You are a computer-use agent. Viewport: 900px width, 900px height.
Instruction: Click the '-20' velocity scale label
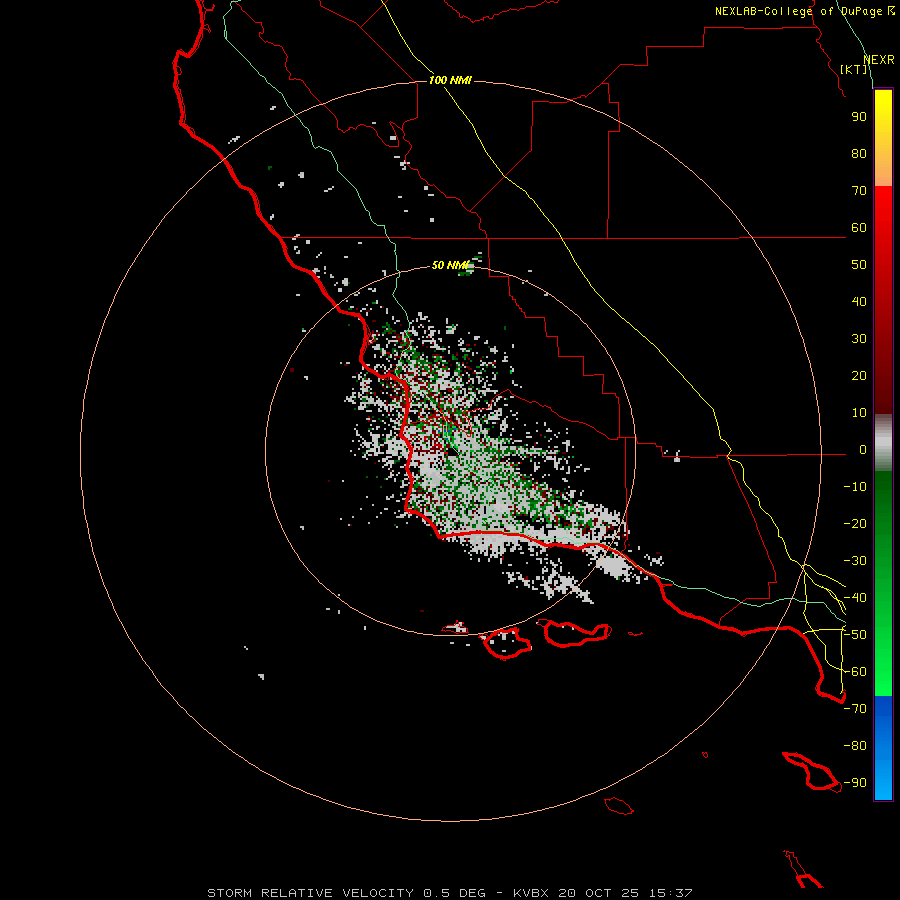[x=855, y=524]
